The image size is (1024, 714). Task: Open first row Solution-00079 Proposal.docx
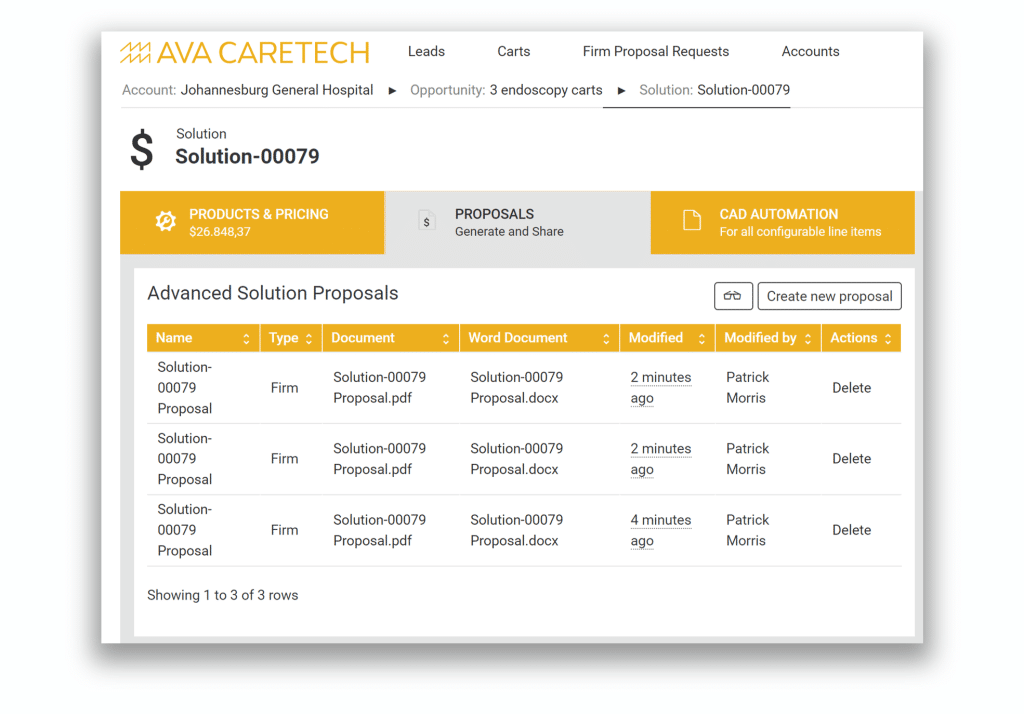517,387
